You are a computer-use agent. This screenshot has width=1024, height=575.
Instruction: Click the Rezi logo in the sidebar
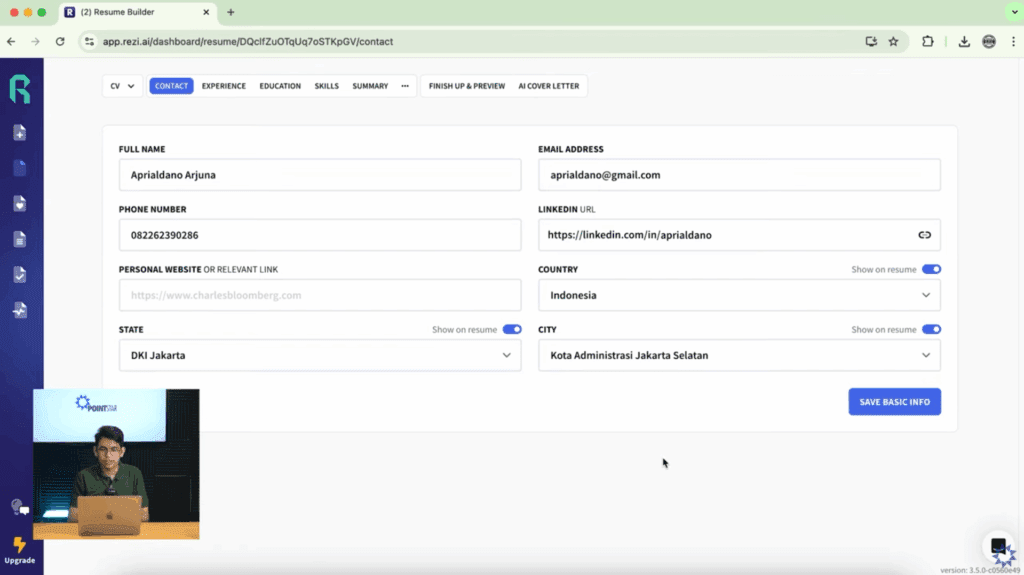click(20, 89)
